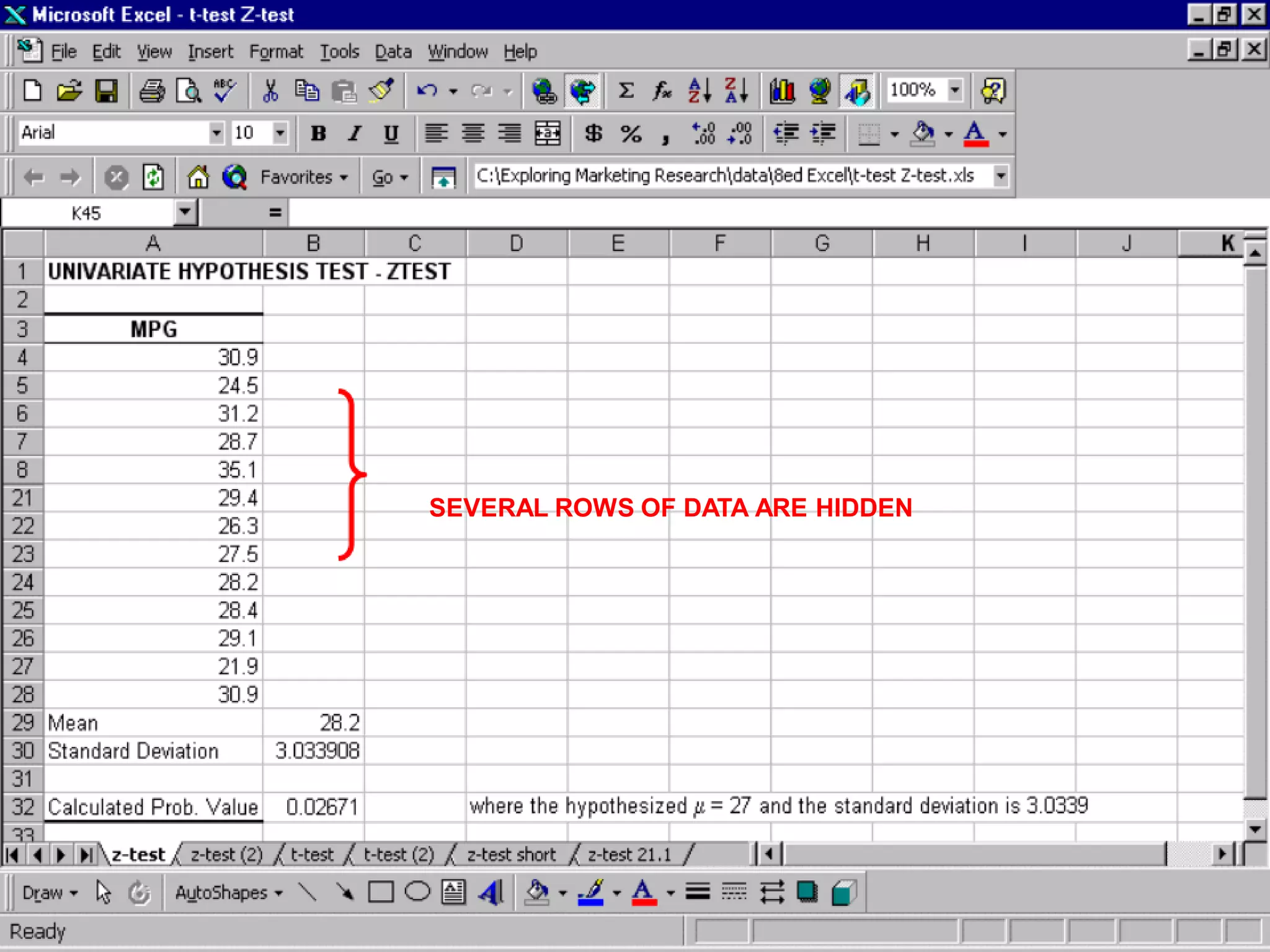
Task: Toggle Underline formatting
Action: [391, 133]
